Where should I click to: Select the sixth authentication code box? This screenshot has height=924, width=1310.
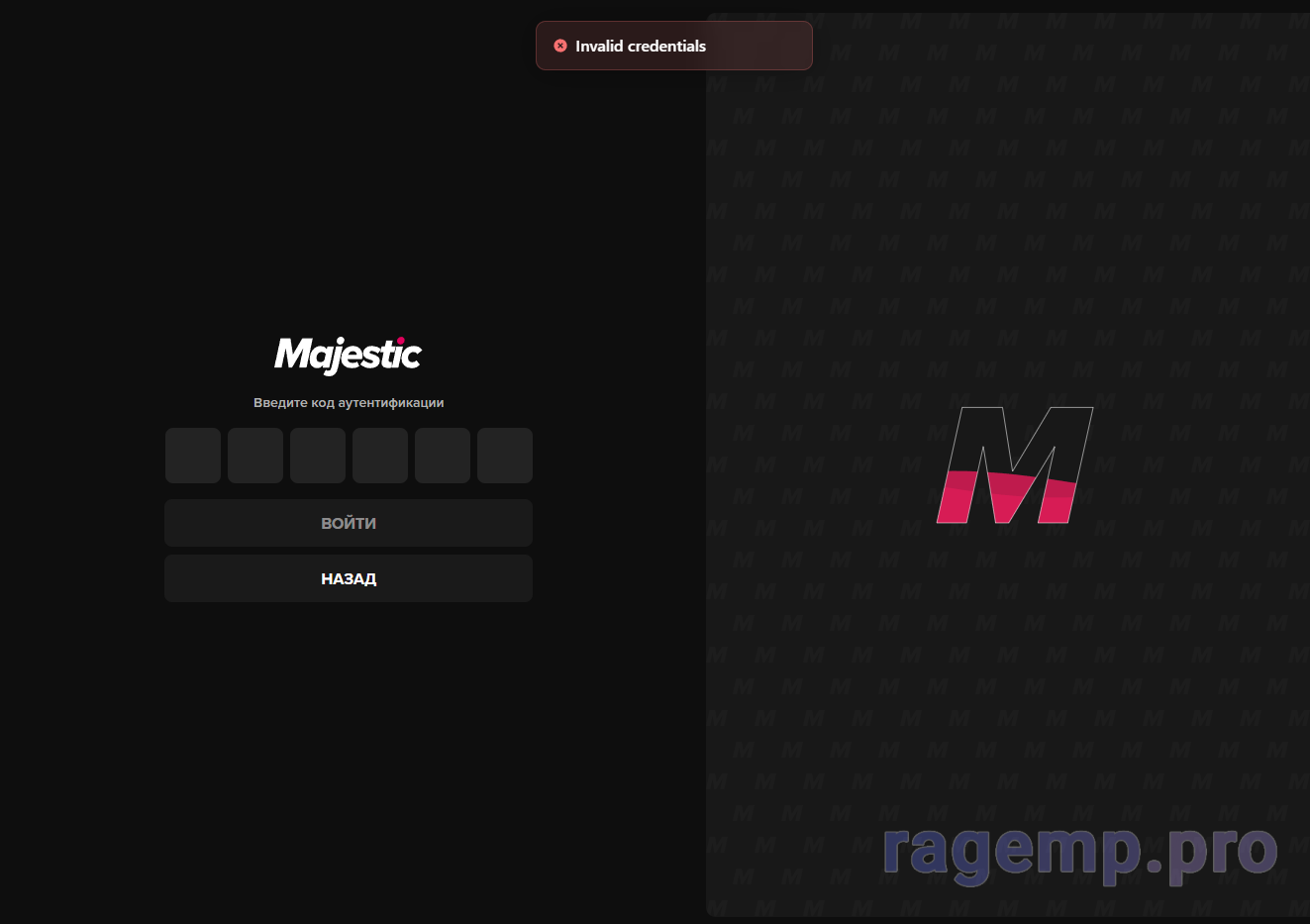point(505,456)
